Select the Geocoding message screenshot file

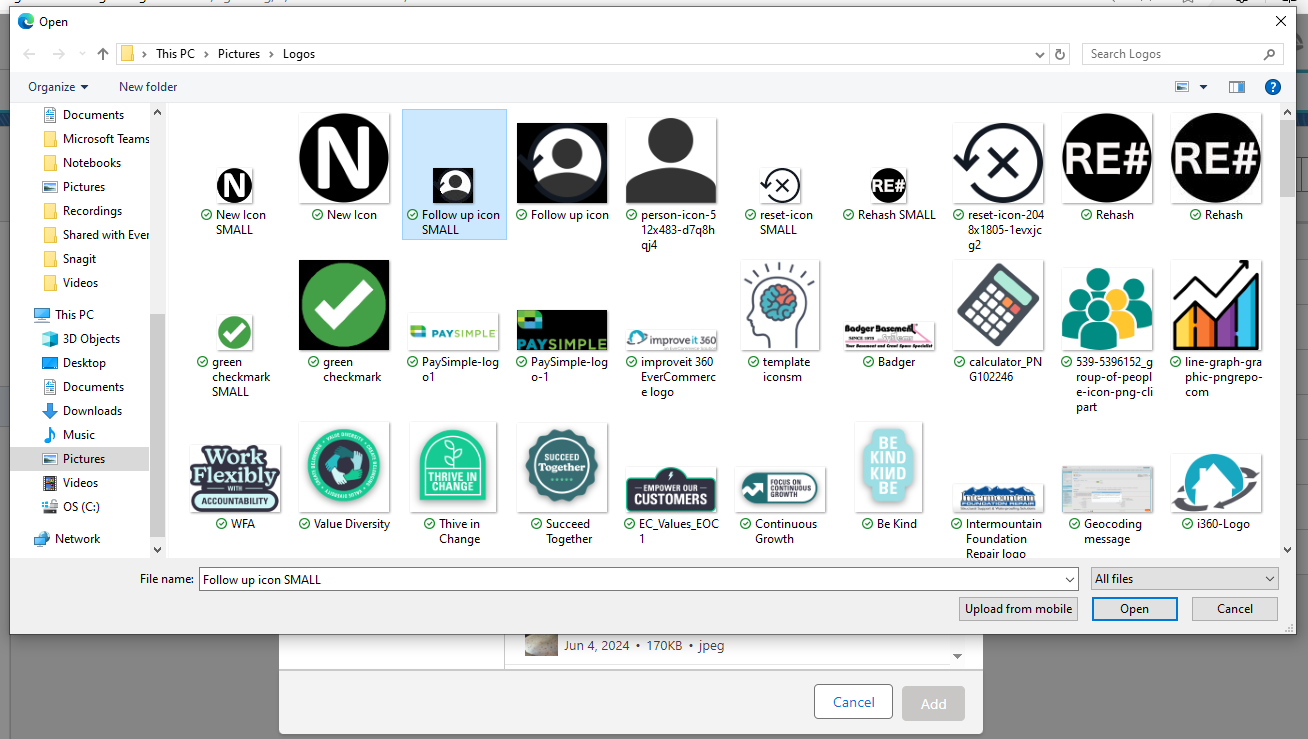click(x=1107, y=504)
